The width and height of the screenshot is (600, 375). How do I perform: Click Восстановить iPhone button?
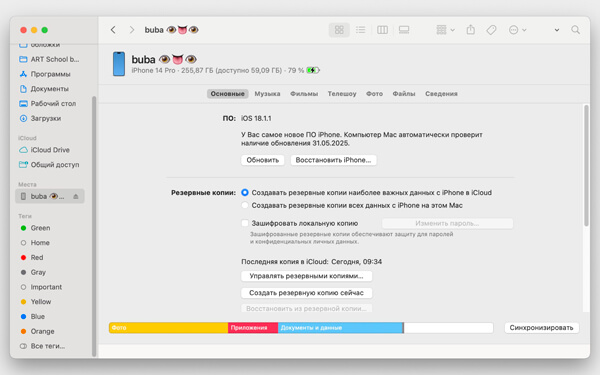click(x=333, y=160)
